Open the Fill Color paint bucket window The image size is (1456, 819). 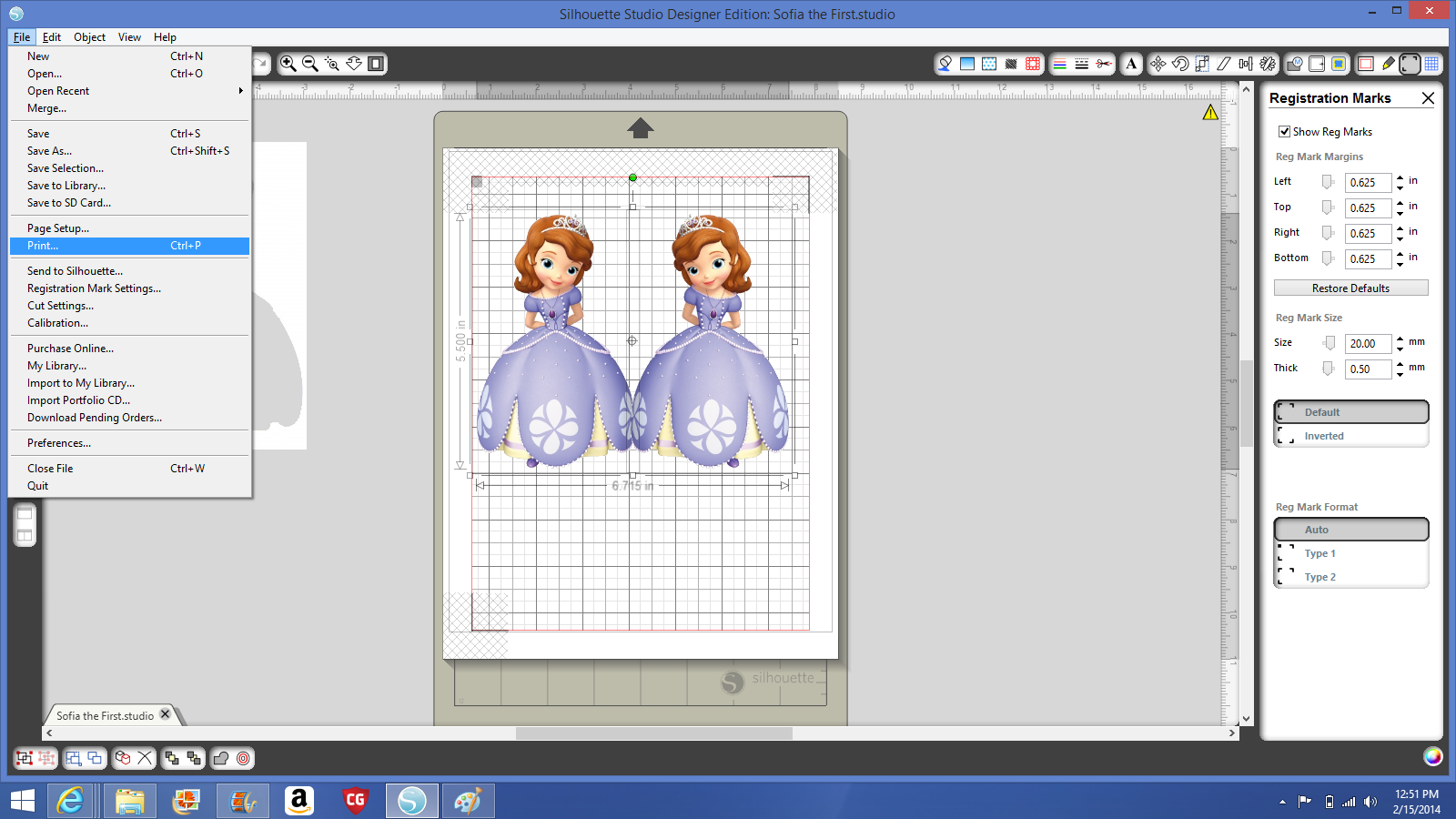pyautogui.click(x=945, y=64)
